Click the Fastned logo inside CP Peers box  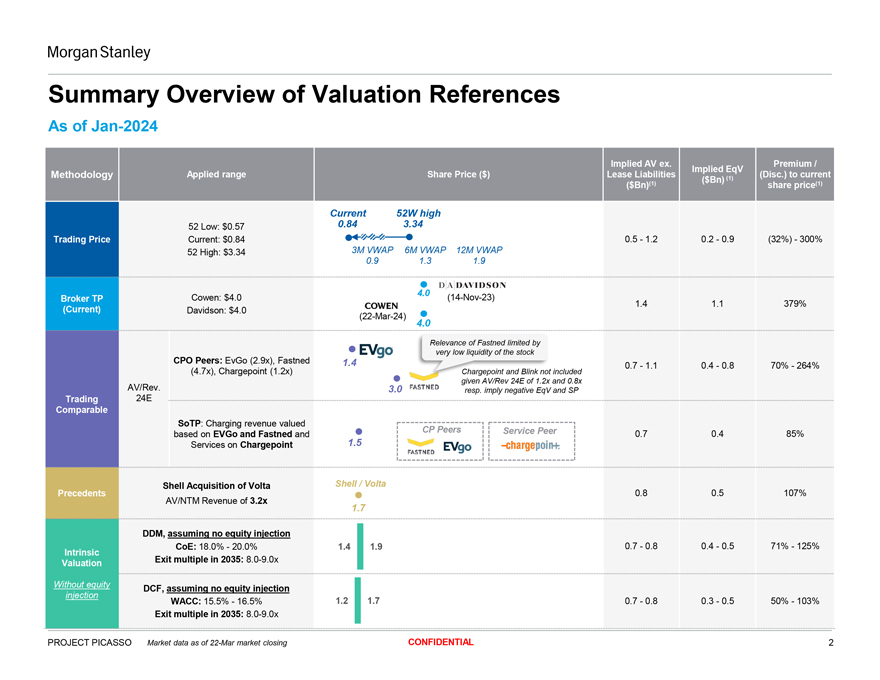pyautogui.click(x=419, y=452)
